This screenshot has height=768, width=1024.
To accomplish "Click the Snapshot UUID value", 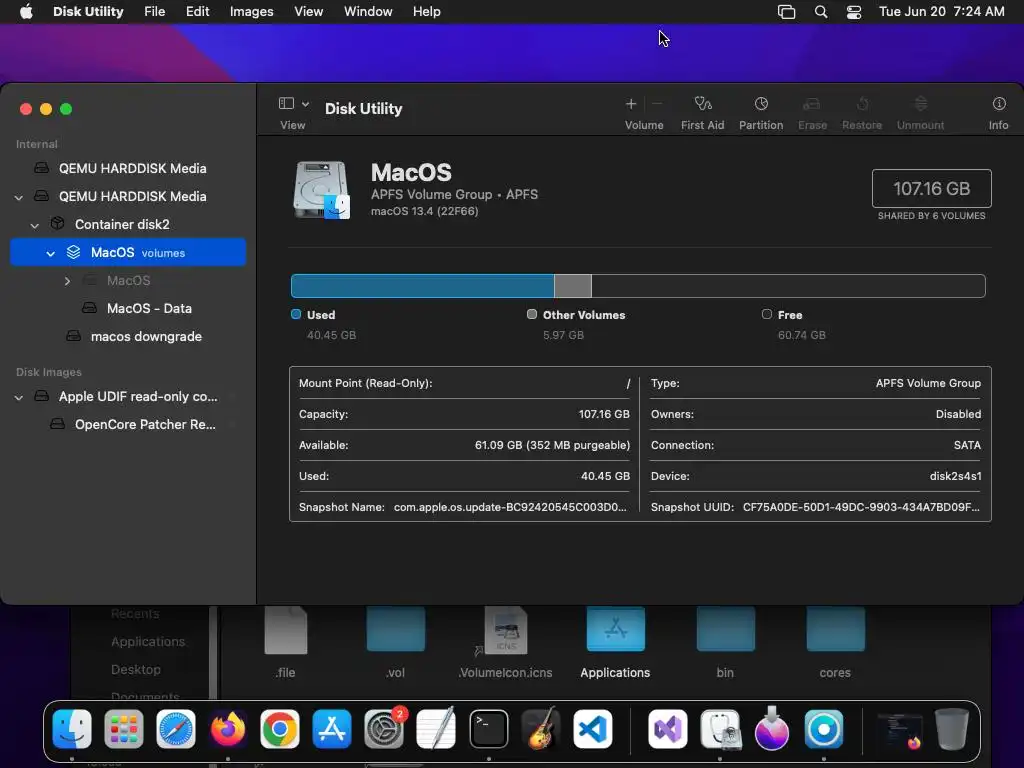I will 861,507.
